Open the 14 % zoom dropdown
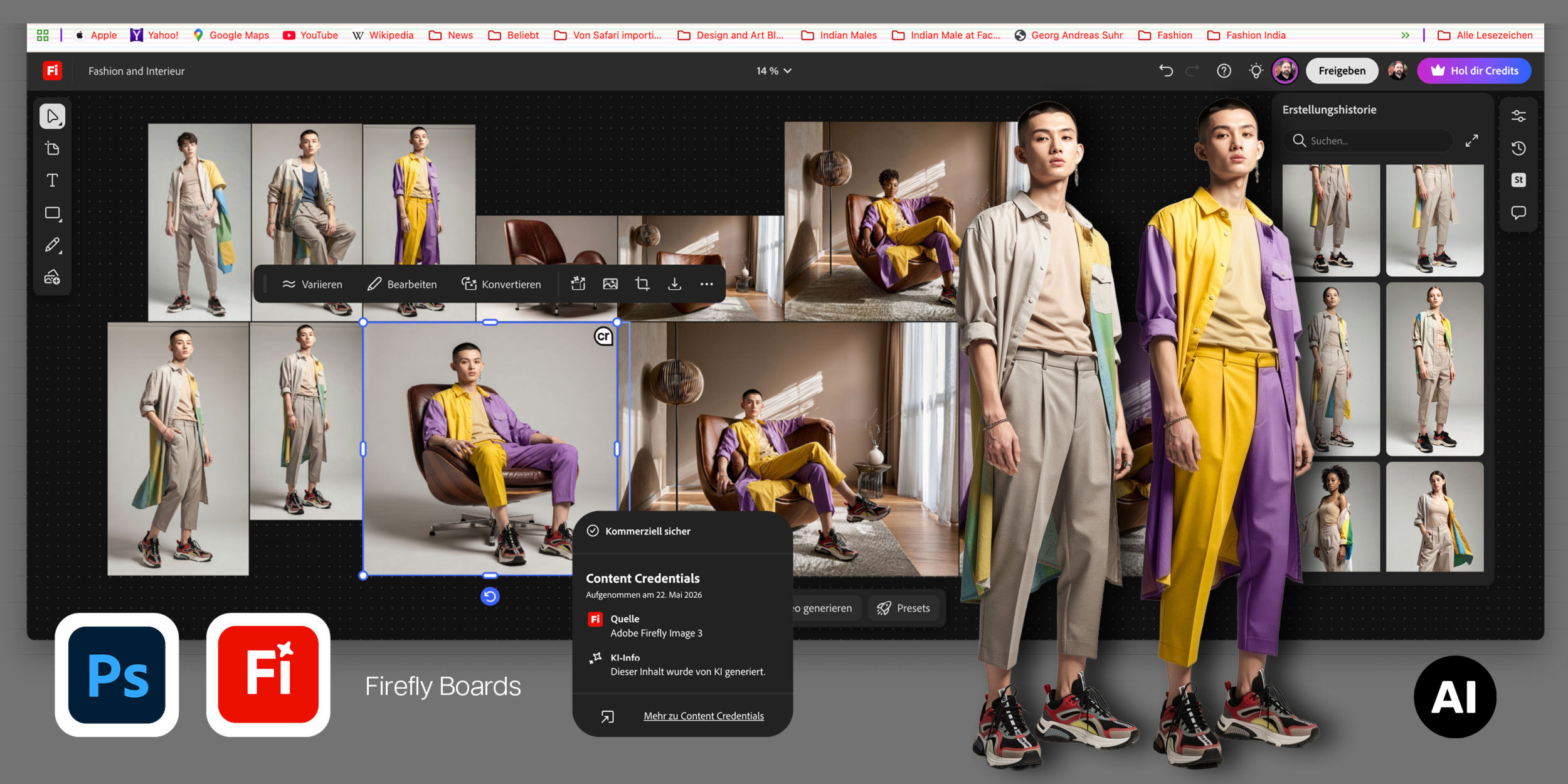Image resolution: width=1568 pixels, height=784 pixels. point(774,71)
